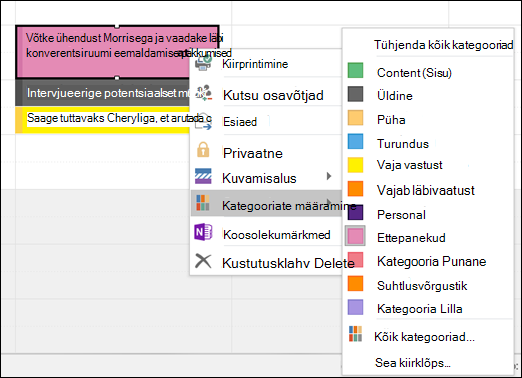
Task: Select Vajab läbivaatust category label
Action: coord(426,190)
